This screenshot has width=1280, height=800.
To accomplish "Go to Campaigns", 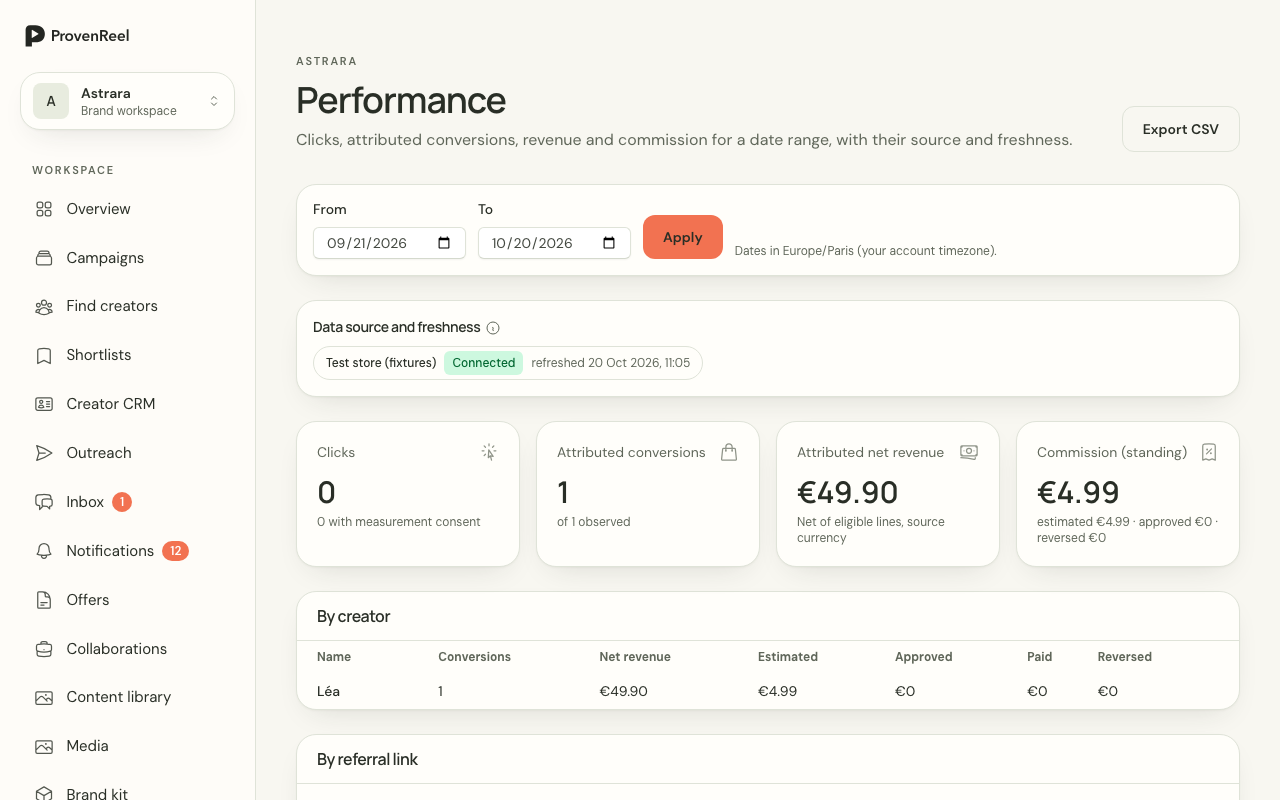I will pyautogui.click(x=105, y=258).
